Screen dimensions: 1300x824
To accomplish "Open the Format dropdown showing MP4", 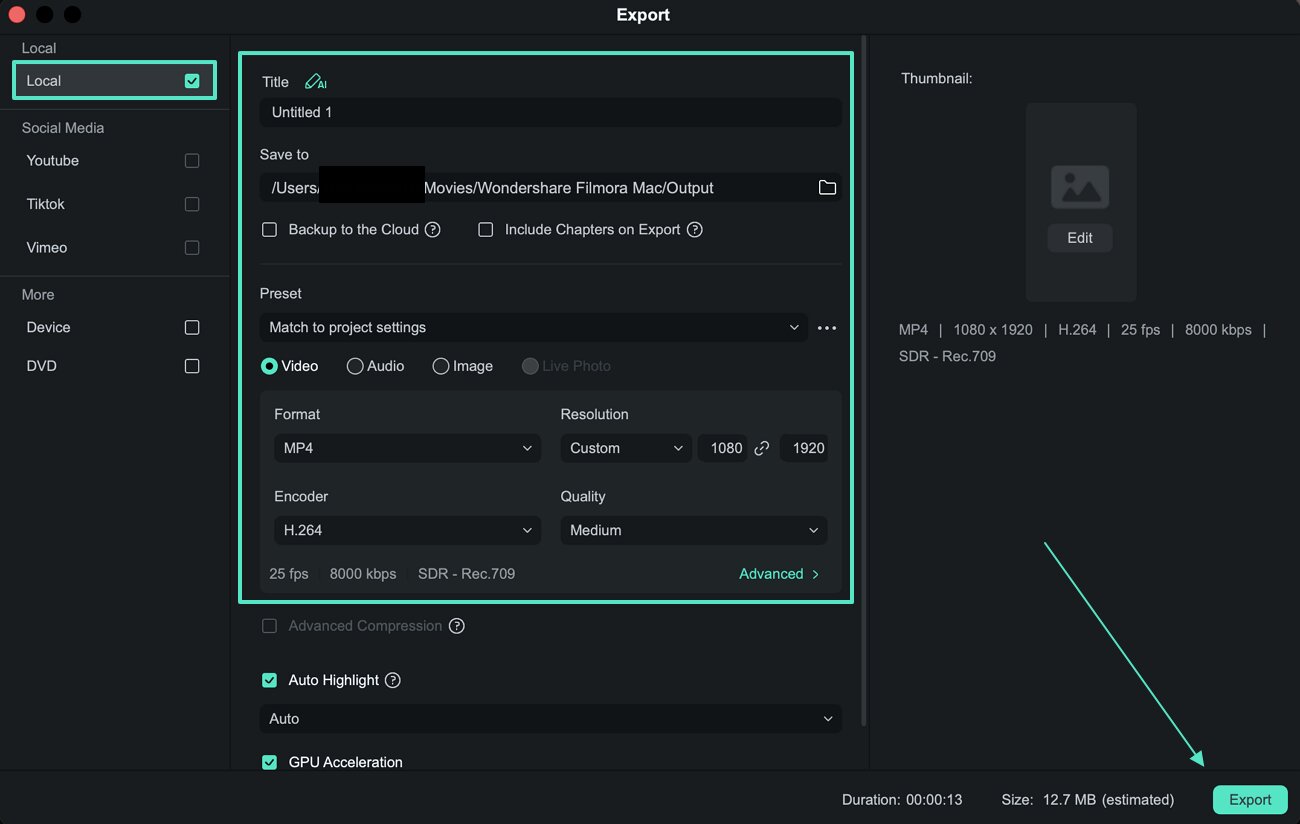I will (407, 448).
